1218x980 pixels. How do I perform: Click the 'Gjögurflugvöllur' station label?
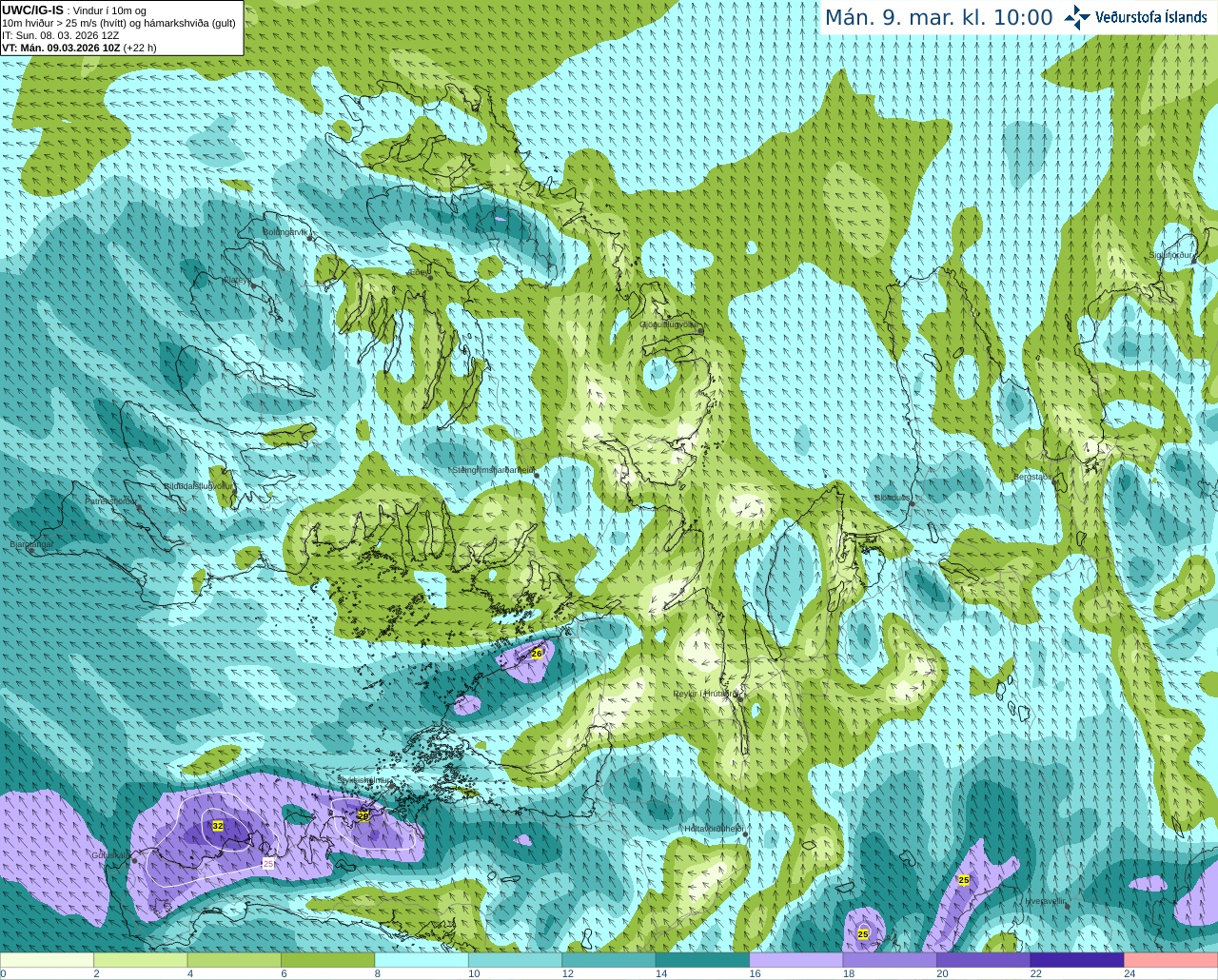tap(669, 324)
